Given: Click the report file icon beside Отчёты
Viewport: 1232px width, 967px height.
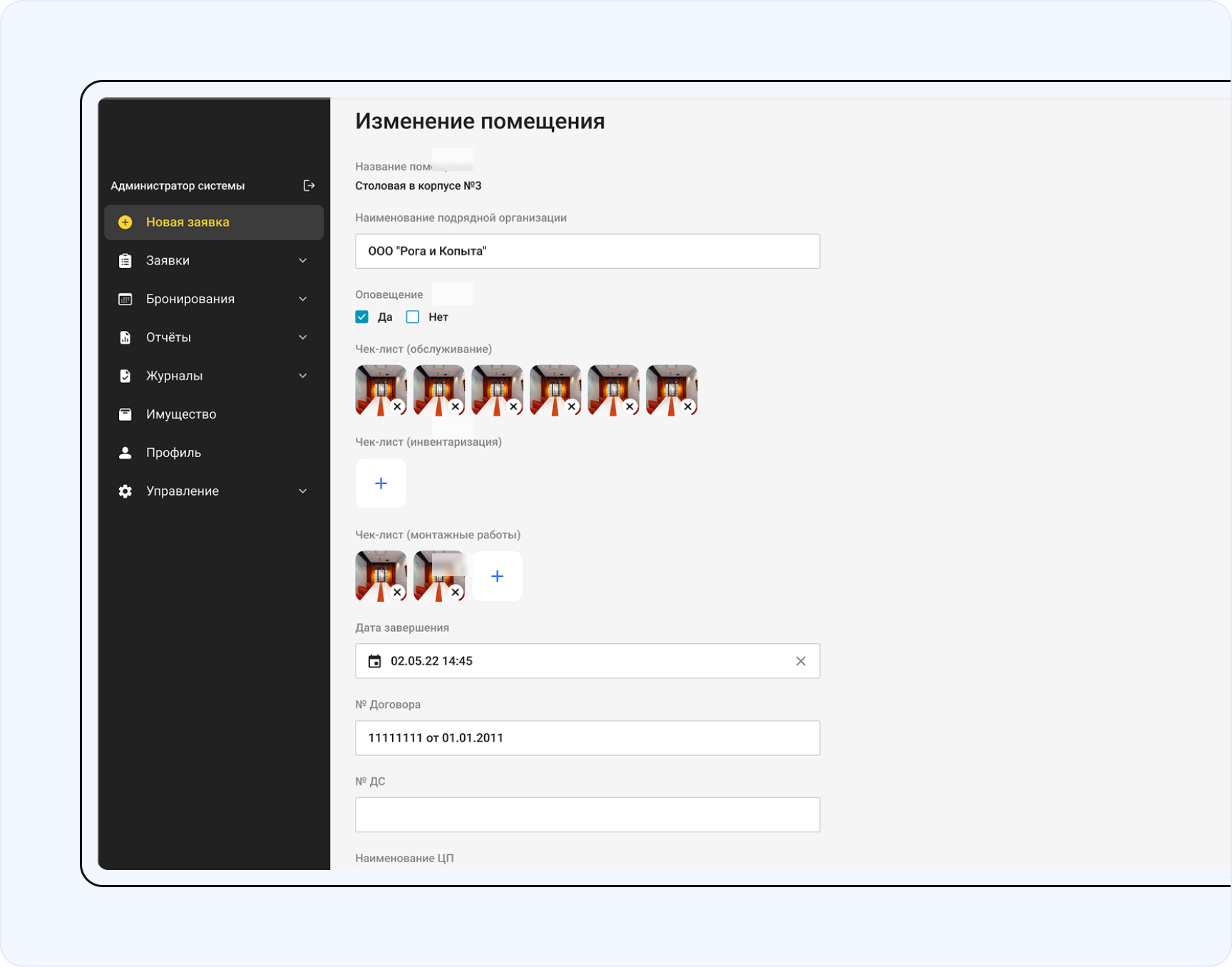Looking at the screenshot, I should [125, 337].
